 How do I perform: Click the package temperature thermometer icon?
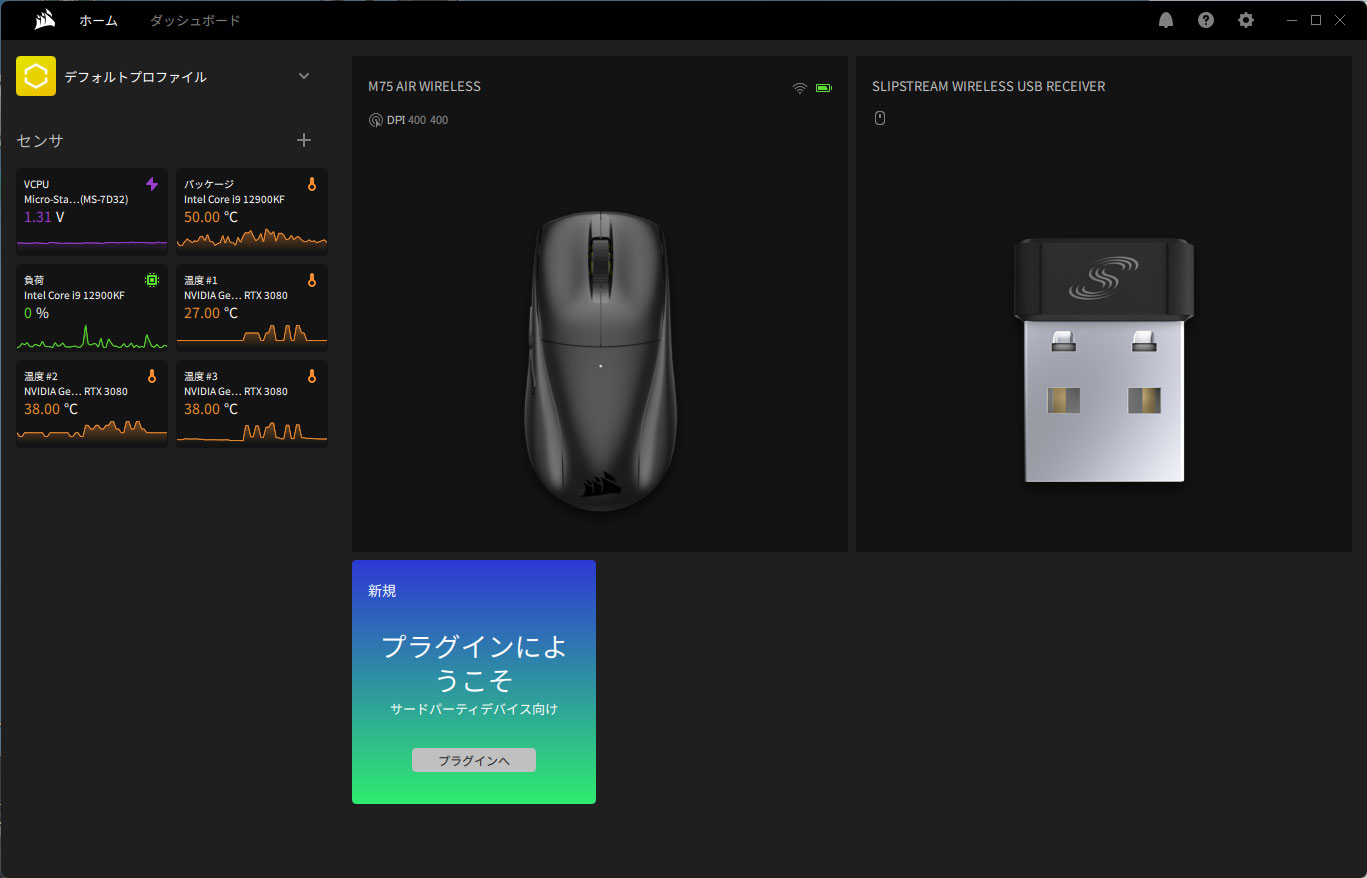click(x=312, y=184)
